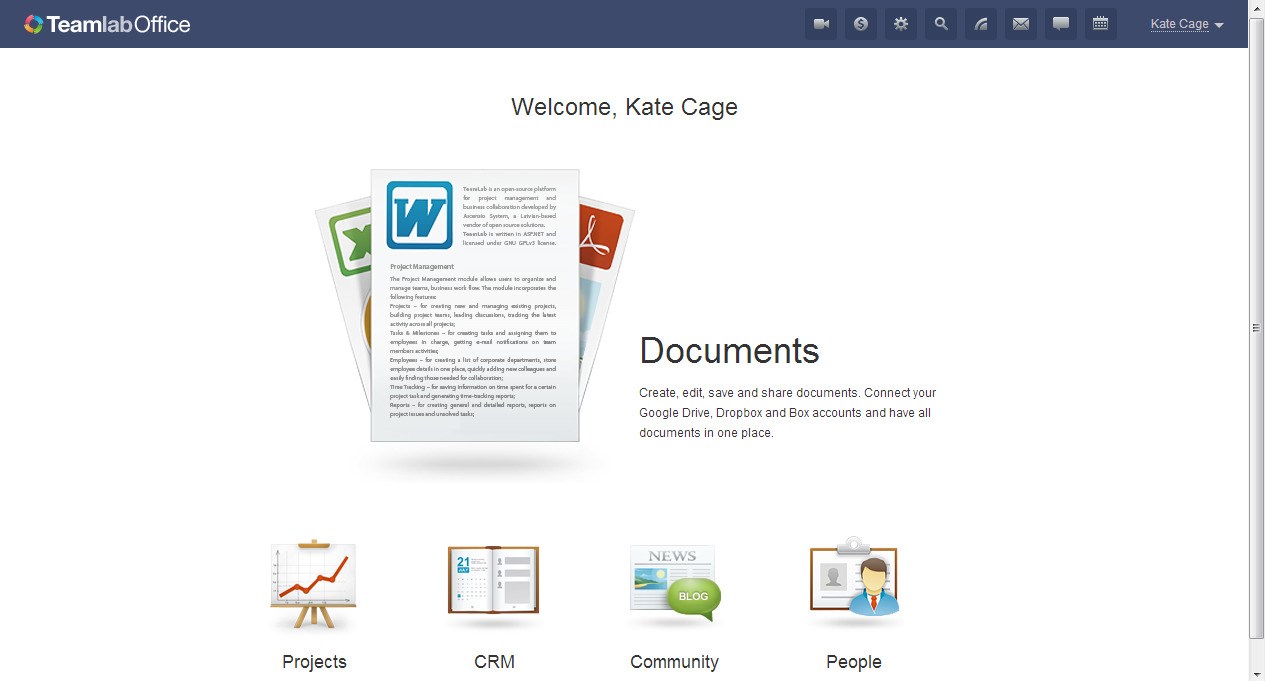1265x681 pixels.
Task: Open settings via the gear icon
Action: point(901,24)
